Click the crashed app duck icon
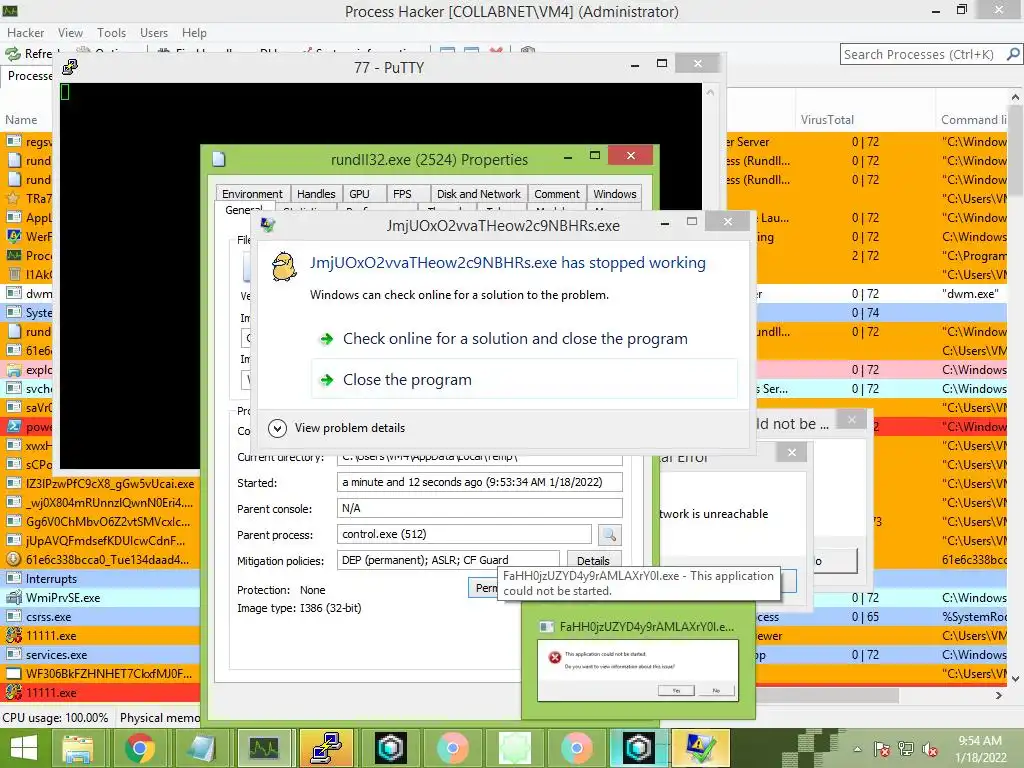 (x=284, y=266)
